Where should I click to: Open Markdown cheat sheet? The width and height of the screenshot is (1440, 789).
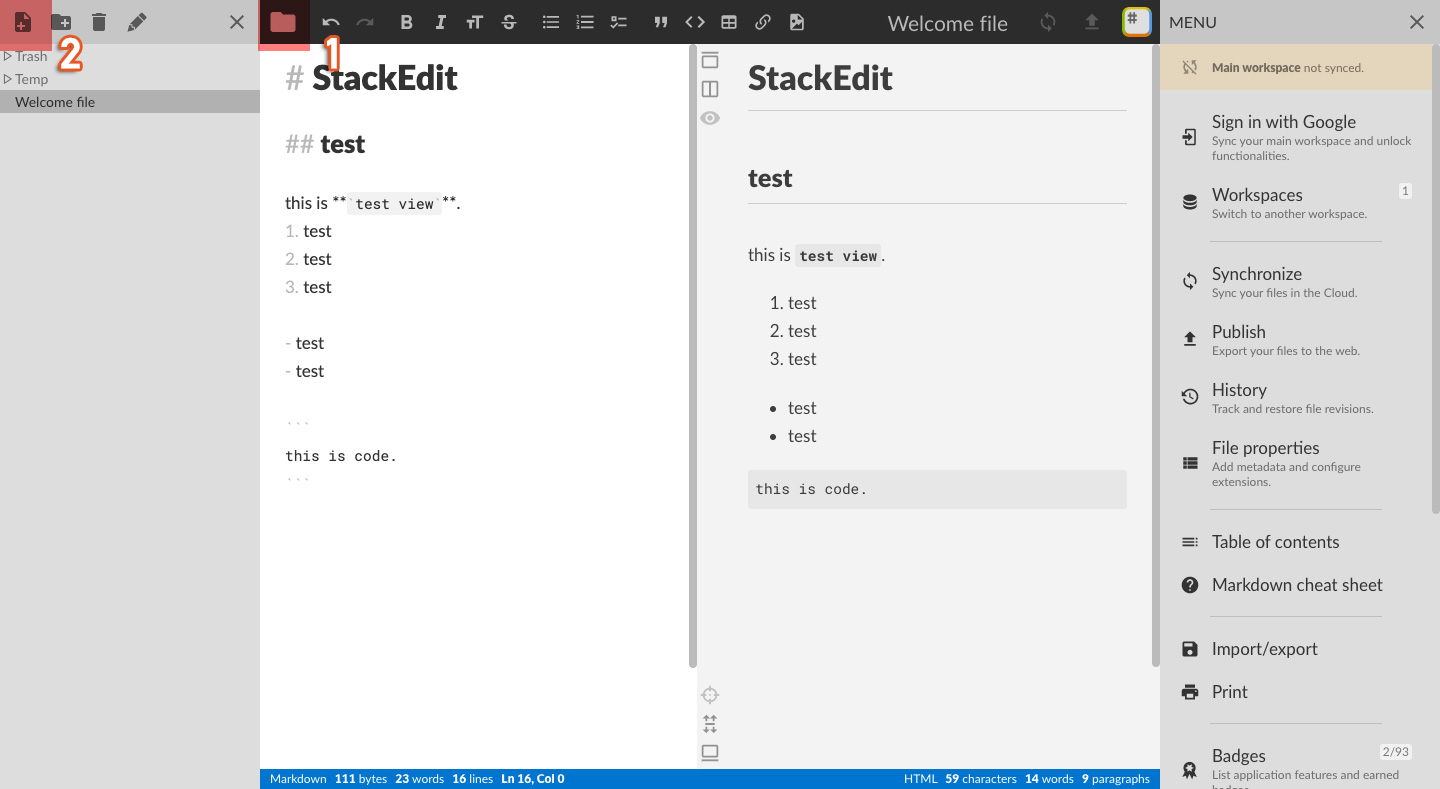(1296, 585)
